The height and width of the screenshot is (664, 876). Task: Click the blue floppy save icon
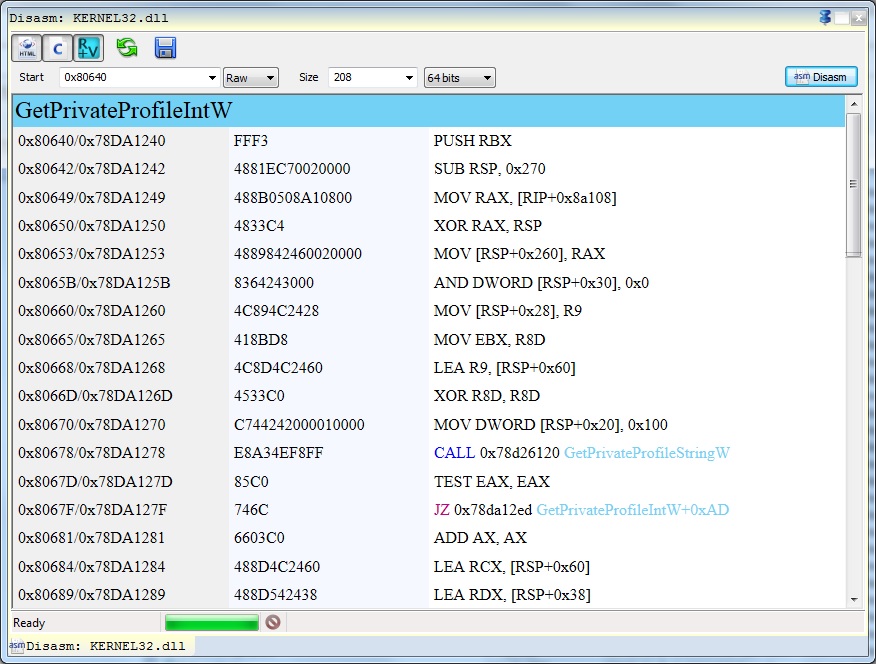(x=165, y=48)
